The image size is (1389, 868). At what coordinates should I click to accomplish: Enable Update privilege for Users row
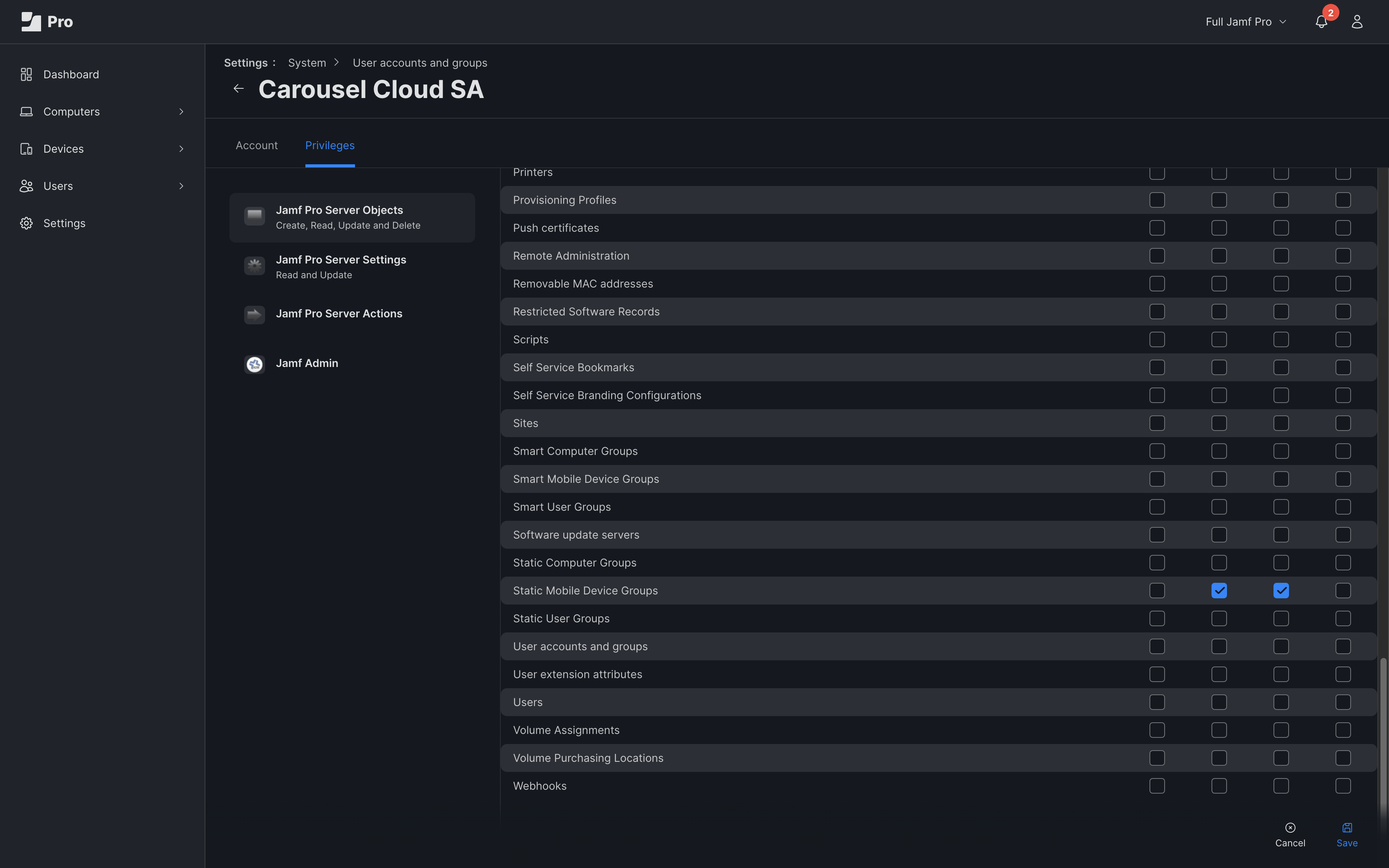pos(1281,702)
